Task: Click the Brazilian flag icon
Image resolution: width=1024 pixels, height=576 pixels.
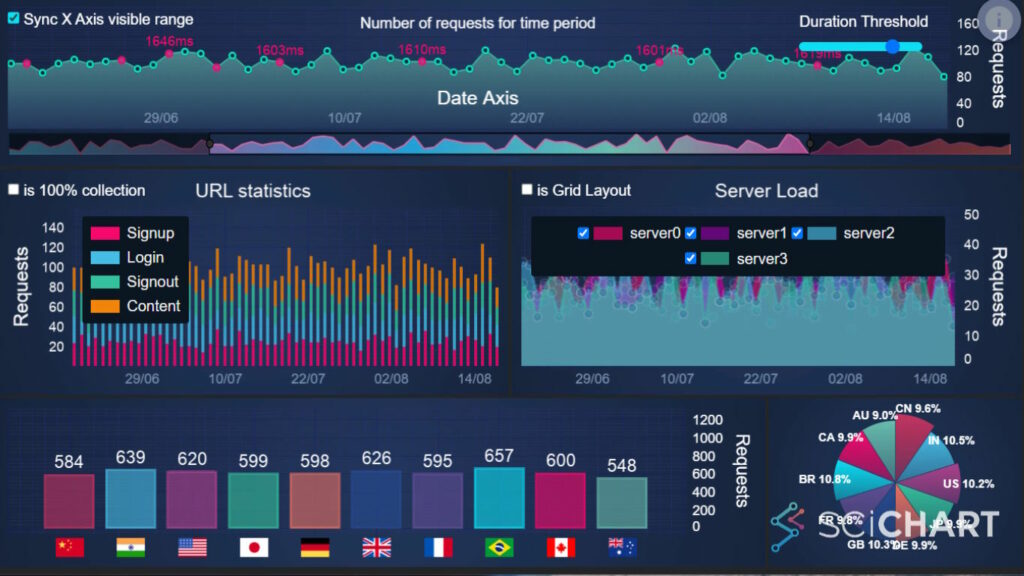Action: click(x=499, y=547)
